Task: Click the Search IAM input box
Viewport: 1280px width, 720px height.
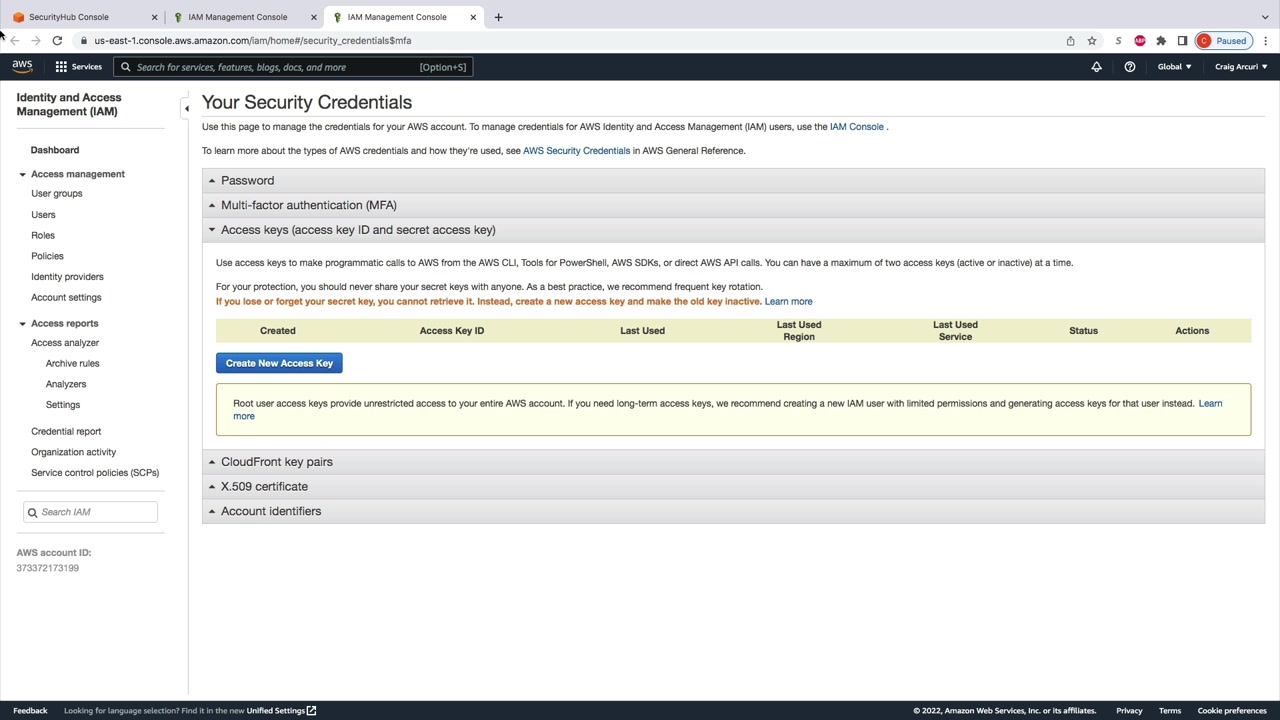Action: coord(91,512)
